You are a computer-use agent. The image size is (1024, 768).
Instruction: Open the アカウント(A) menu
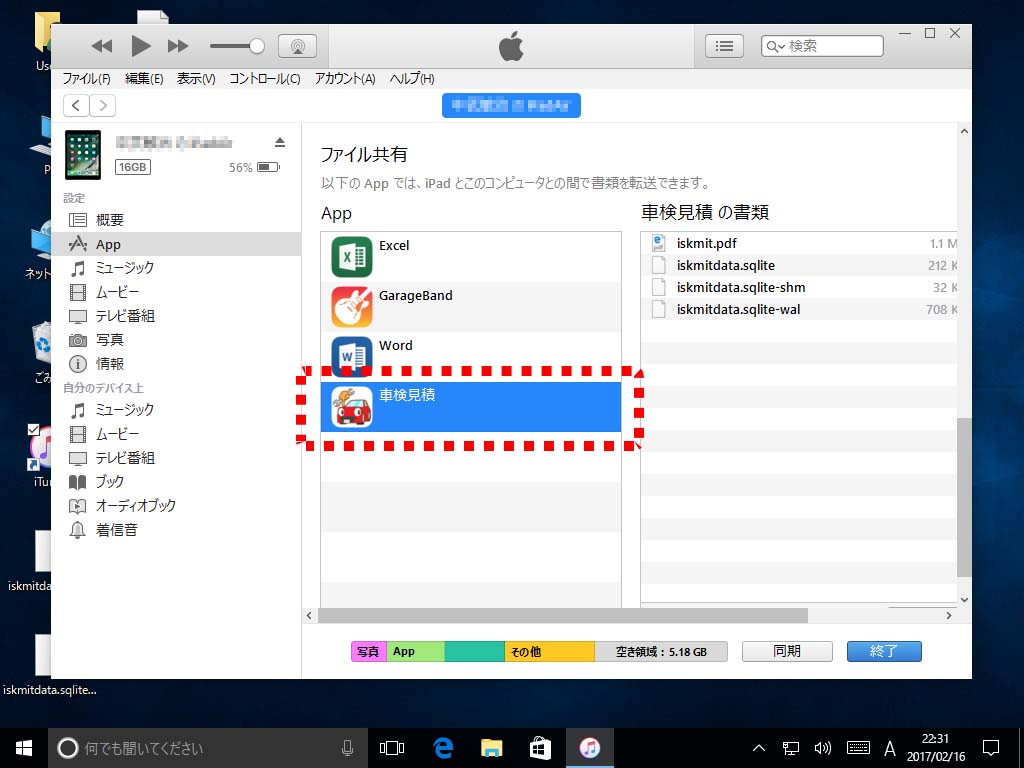[344, 79]
